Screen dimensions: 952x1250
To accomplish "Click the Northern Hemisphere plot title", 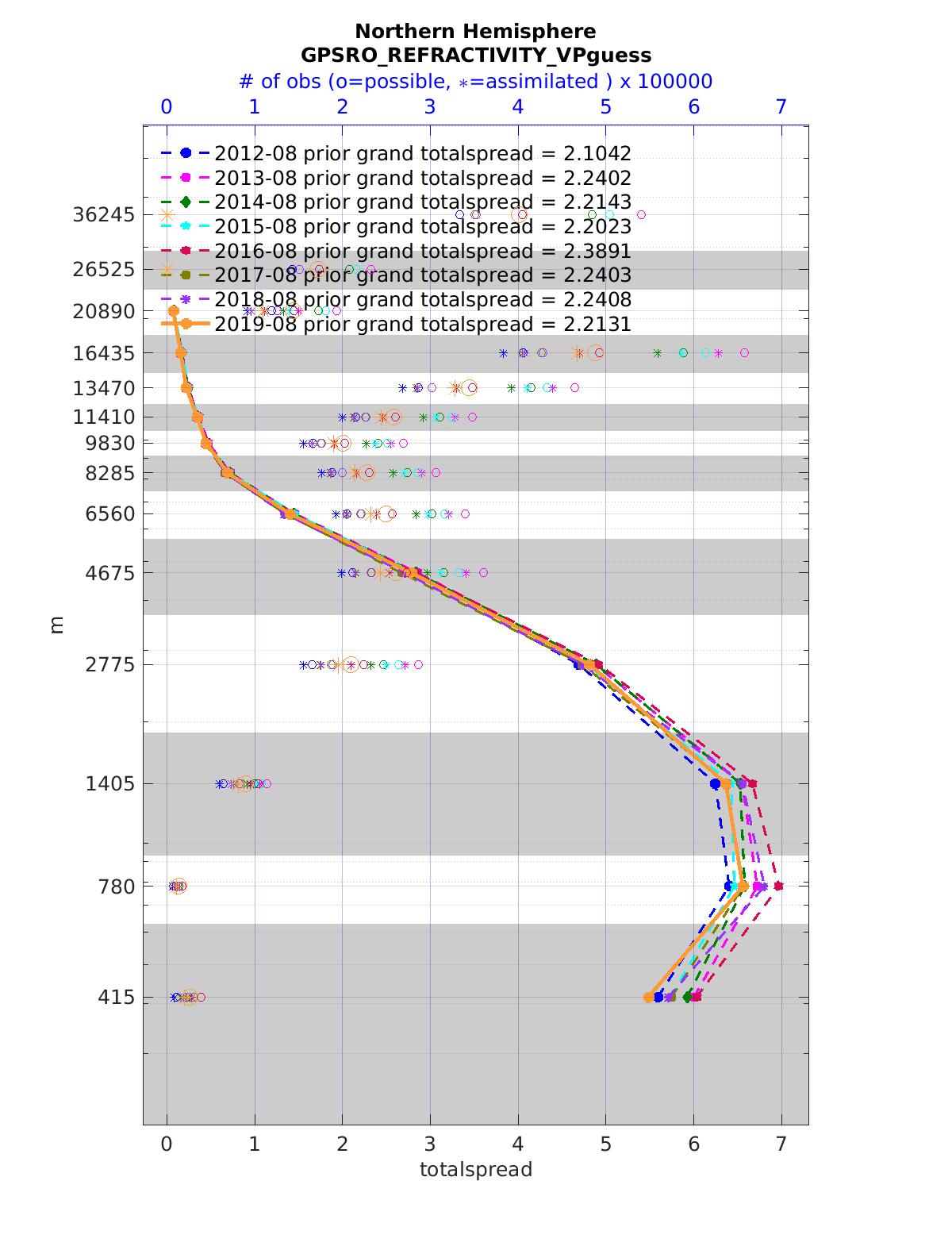I will [475, 32].
